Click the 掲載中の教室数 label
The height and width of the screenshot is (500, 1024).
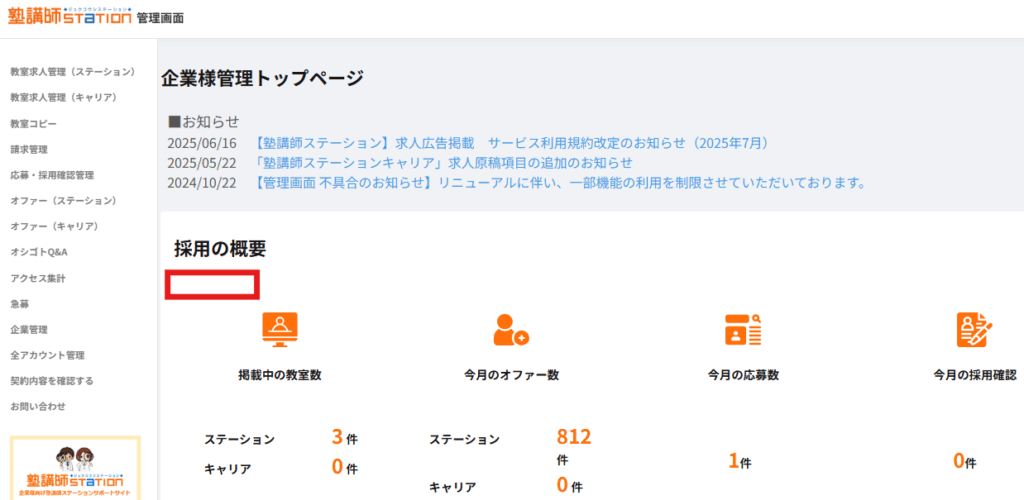[280, 375]
